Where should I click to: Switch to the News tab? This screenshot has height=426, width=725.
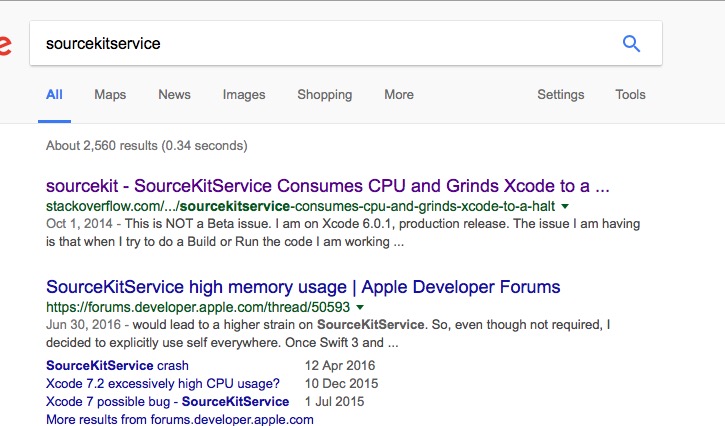point(174,95)
